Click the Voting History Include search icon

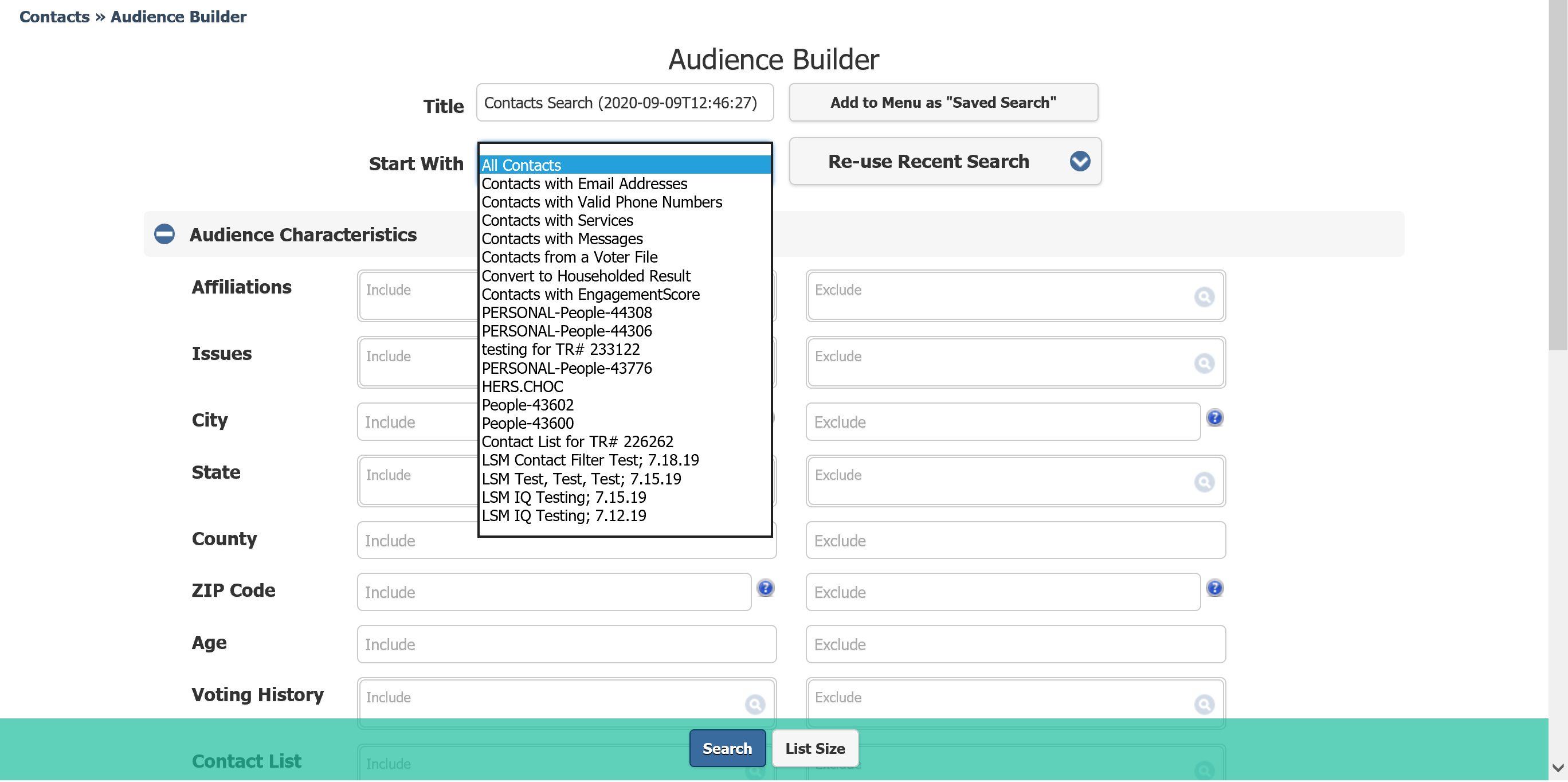[x=755, y=705]
